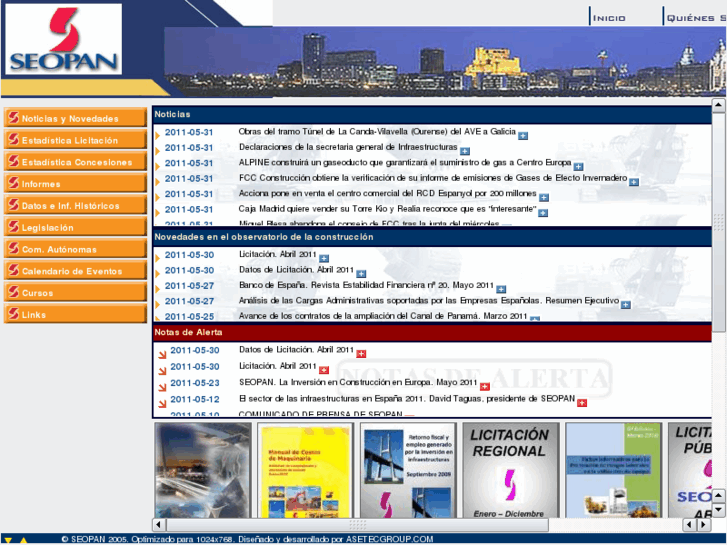Open red plus for Inversión en Construcción en Europa
The width and height of the screenshot is (727, 545).
coord(485,386)
